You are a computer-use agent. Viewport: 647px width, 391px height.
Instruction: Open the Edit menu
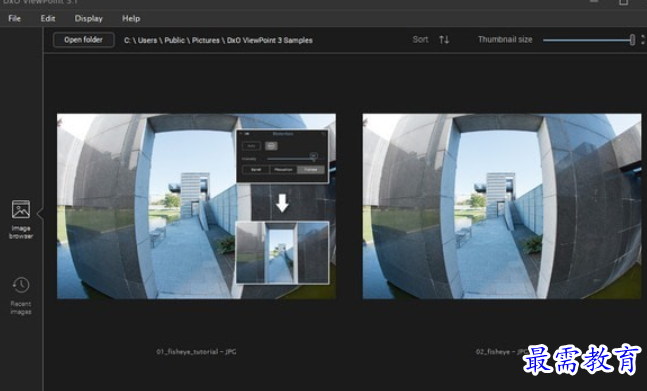[48, 19]
